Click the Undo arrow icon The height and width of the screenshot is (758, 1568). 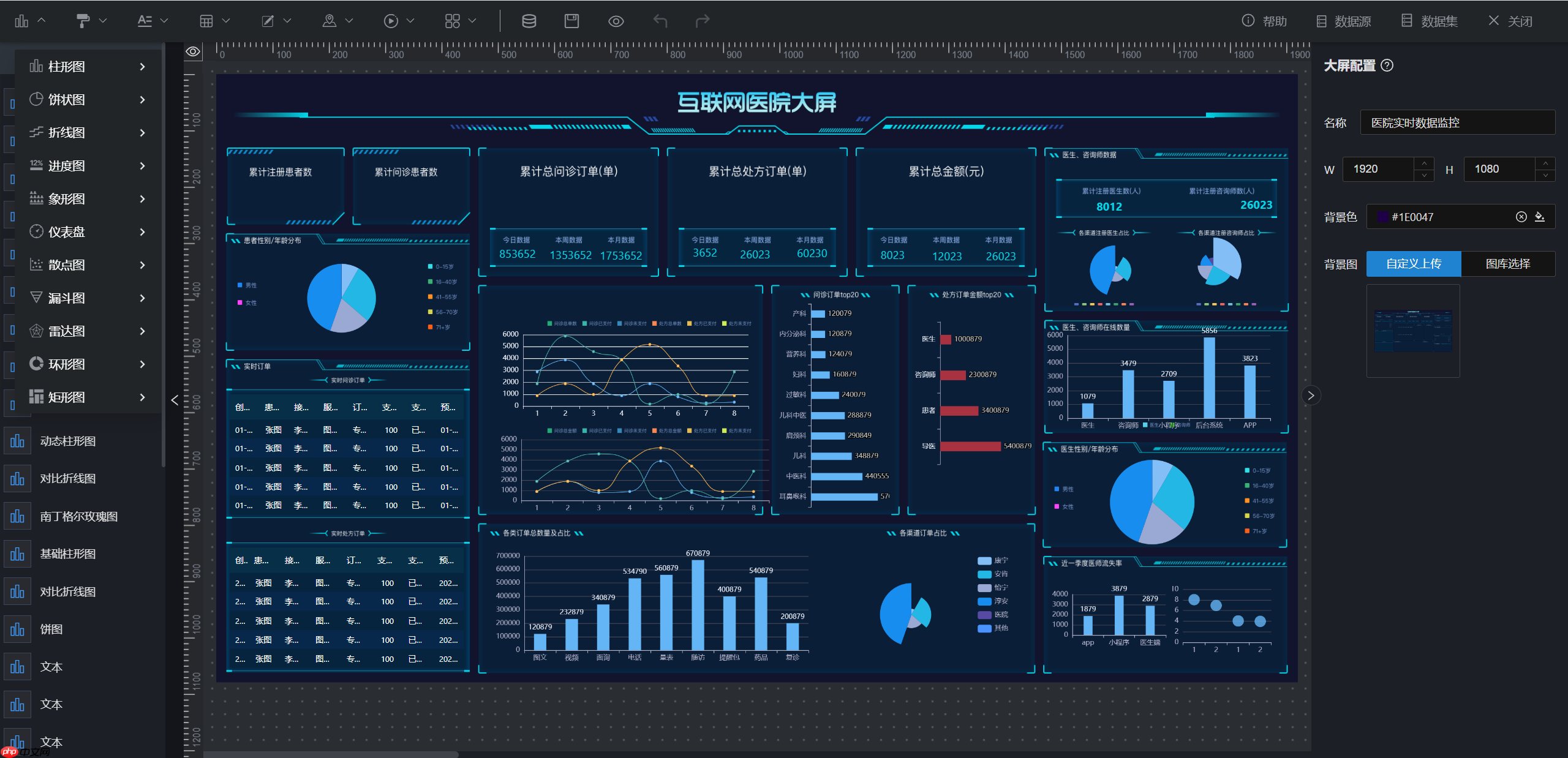pyautogui.click(x=660, y=20)
